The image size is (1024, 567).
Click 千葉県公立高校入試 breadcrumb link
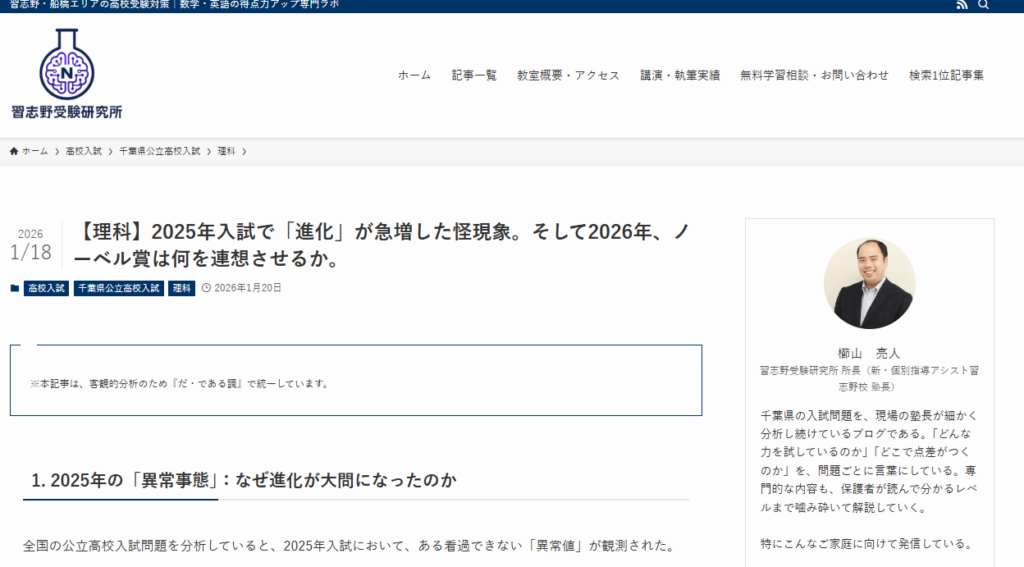pos(159,151)
